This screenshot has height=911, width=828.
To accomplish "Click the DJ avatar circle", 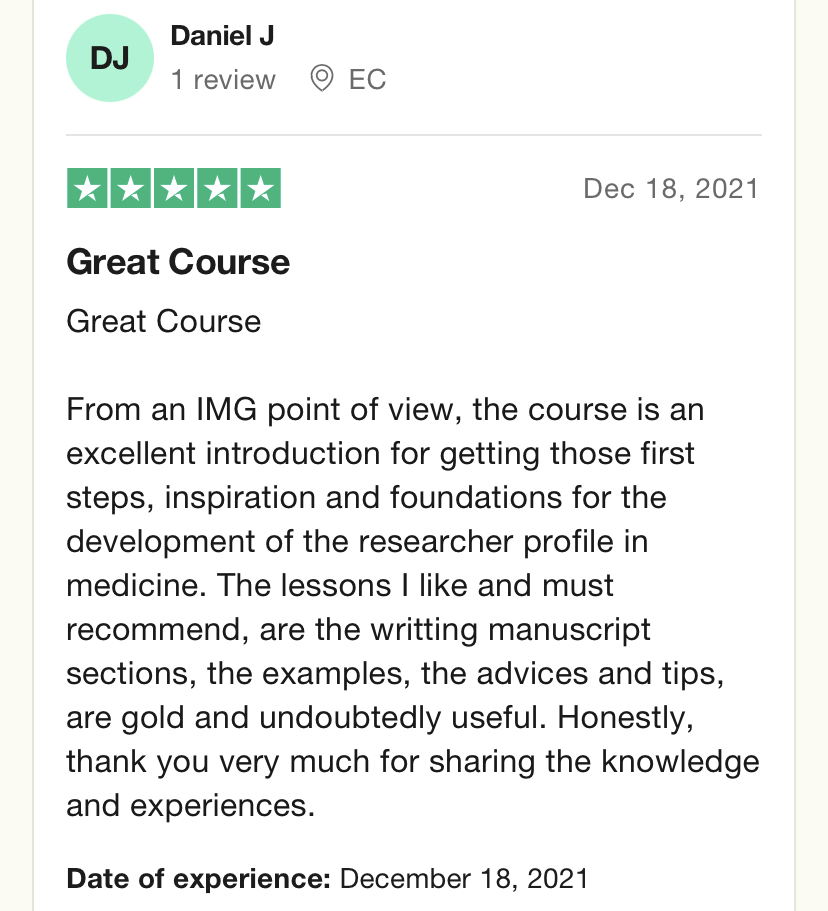I will click(x=110, y=58).
